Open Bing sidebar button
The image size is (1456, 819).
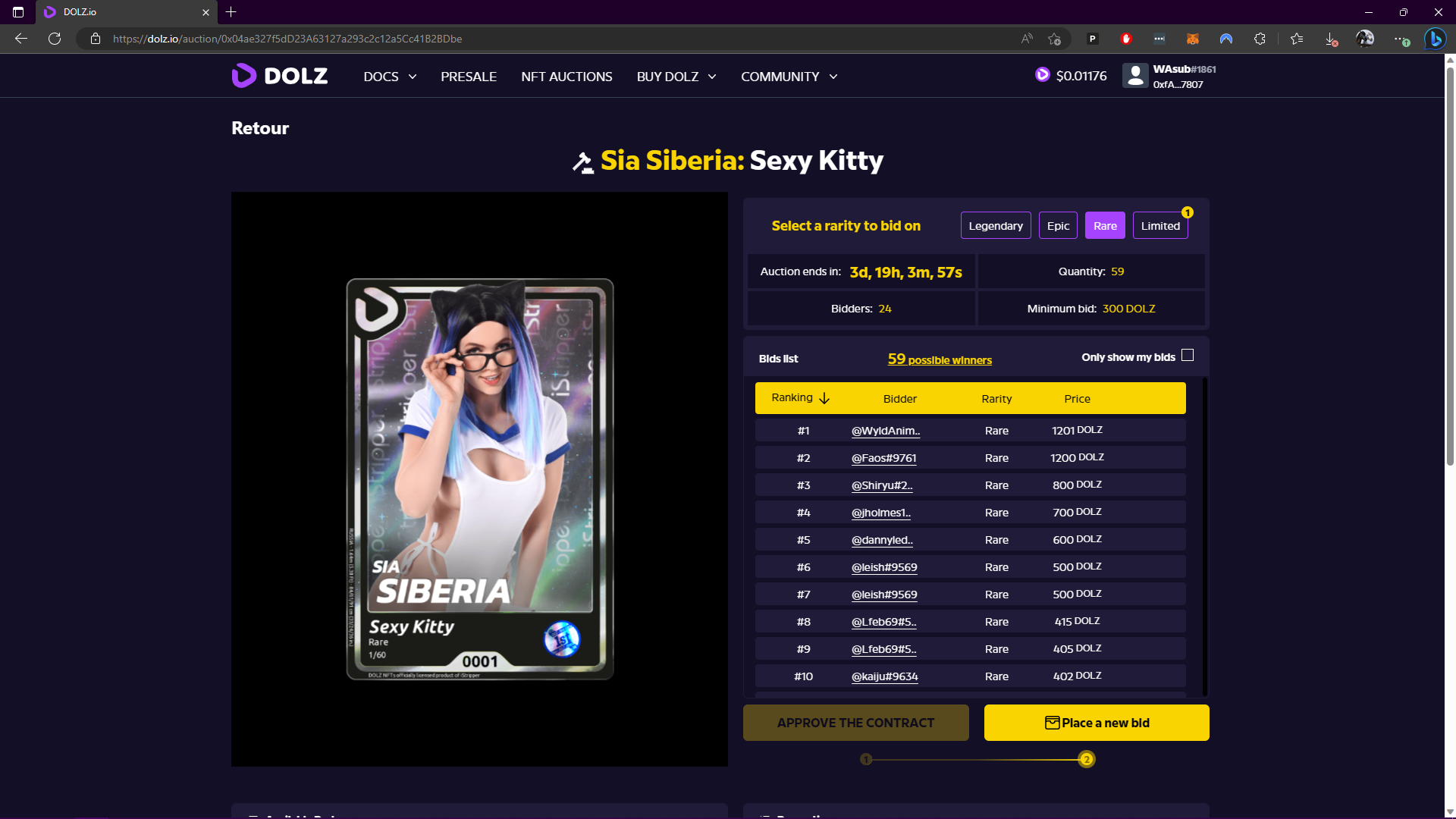click(1435, 39)
